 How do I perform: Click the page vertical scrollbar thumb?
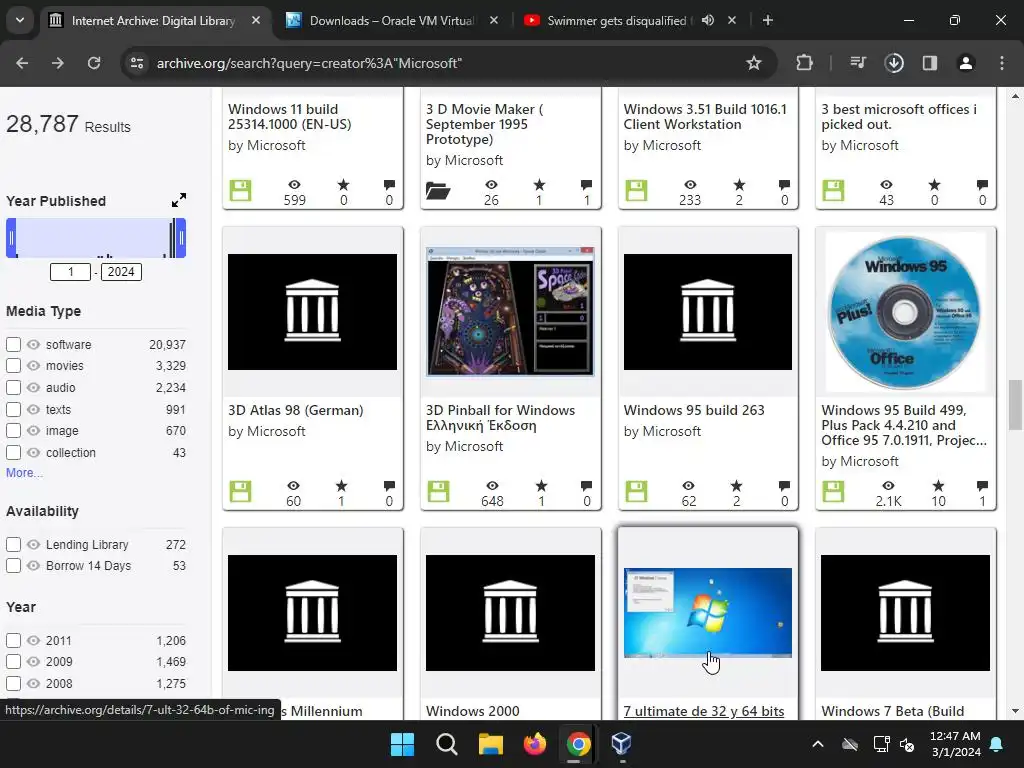pos(1015,404)
